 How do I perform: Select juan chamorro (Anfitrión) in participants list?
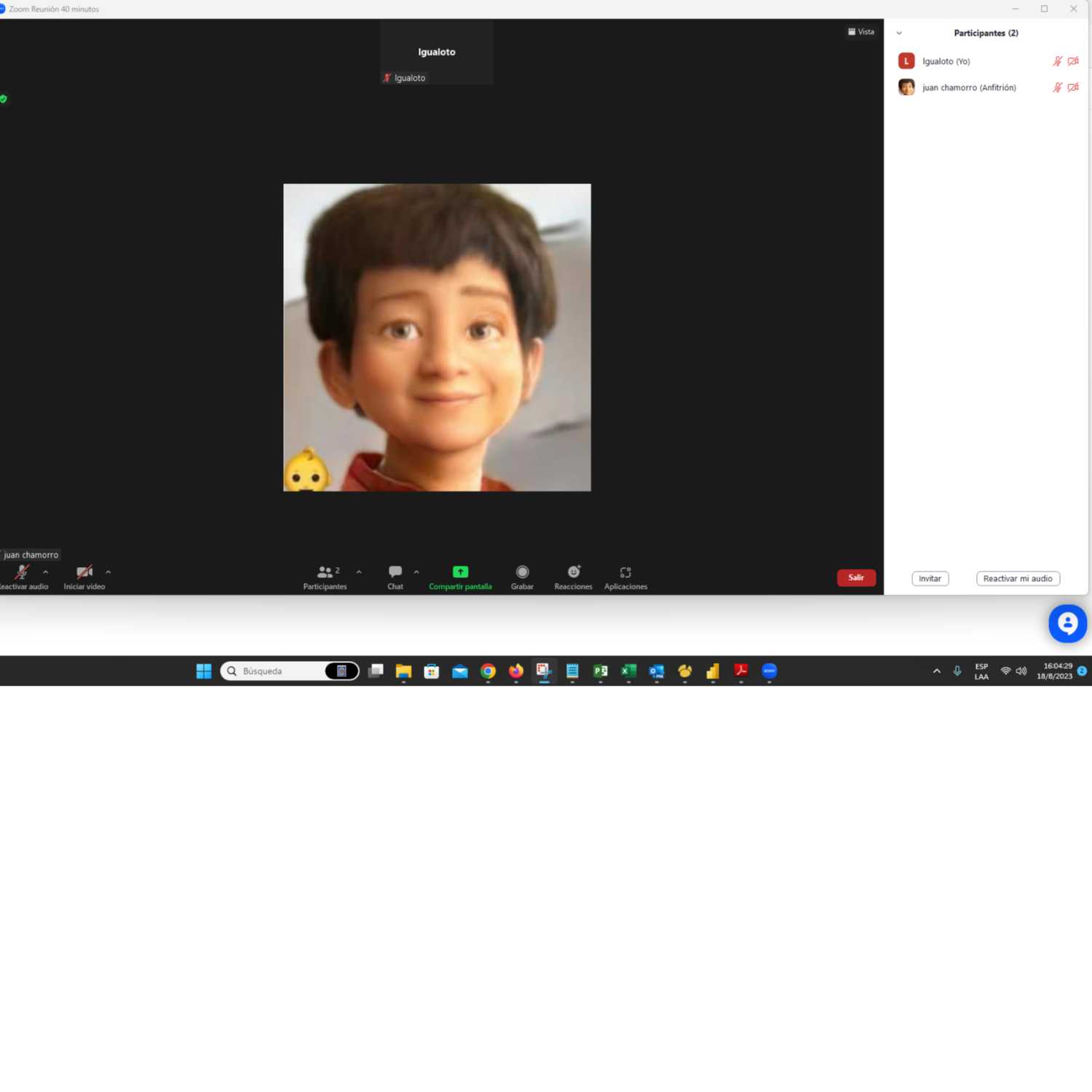986,87
